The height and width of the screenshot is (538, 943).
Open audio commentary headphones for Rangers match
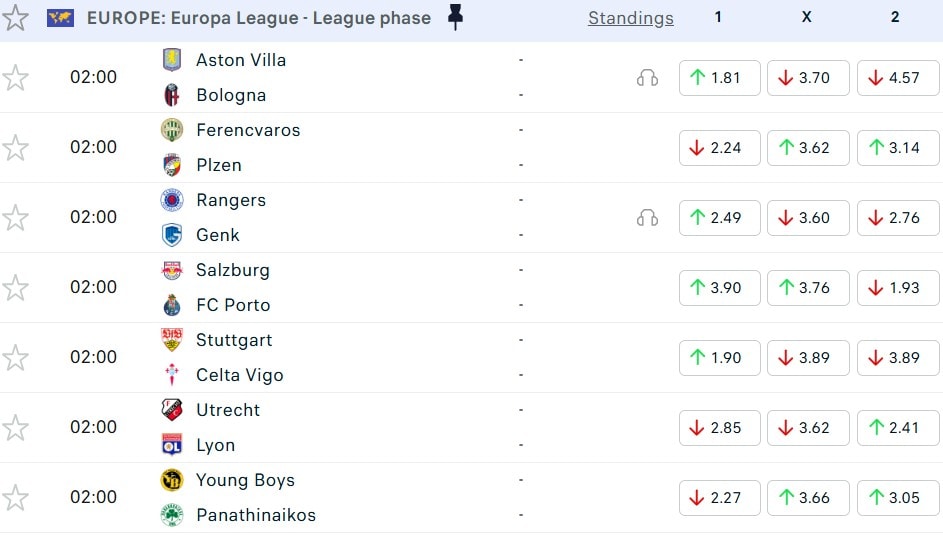point(647,218)
